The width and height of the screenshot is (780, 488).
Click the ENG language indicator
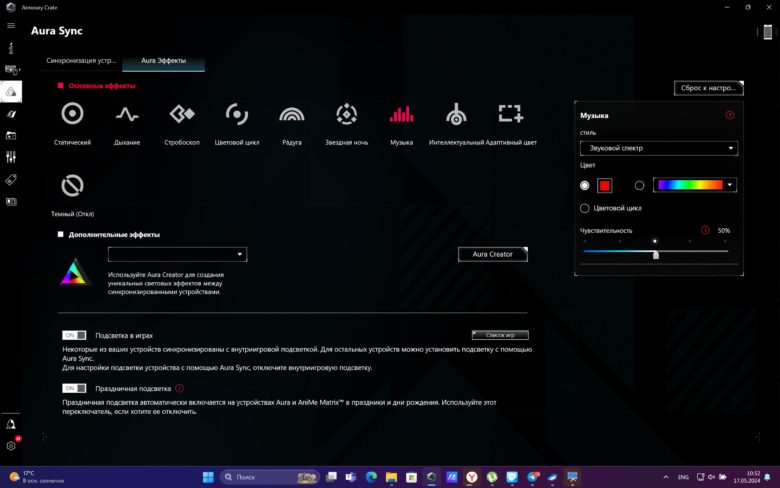tap(683, 477)
